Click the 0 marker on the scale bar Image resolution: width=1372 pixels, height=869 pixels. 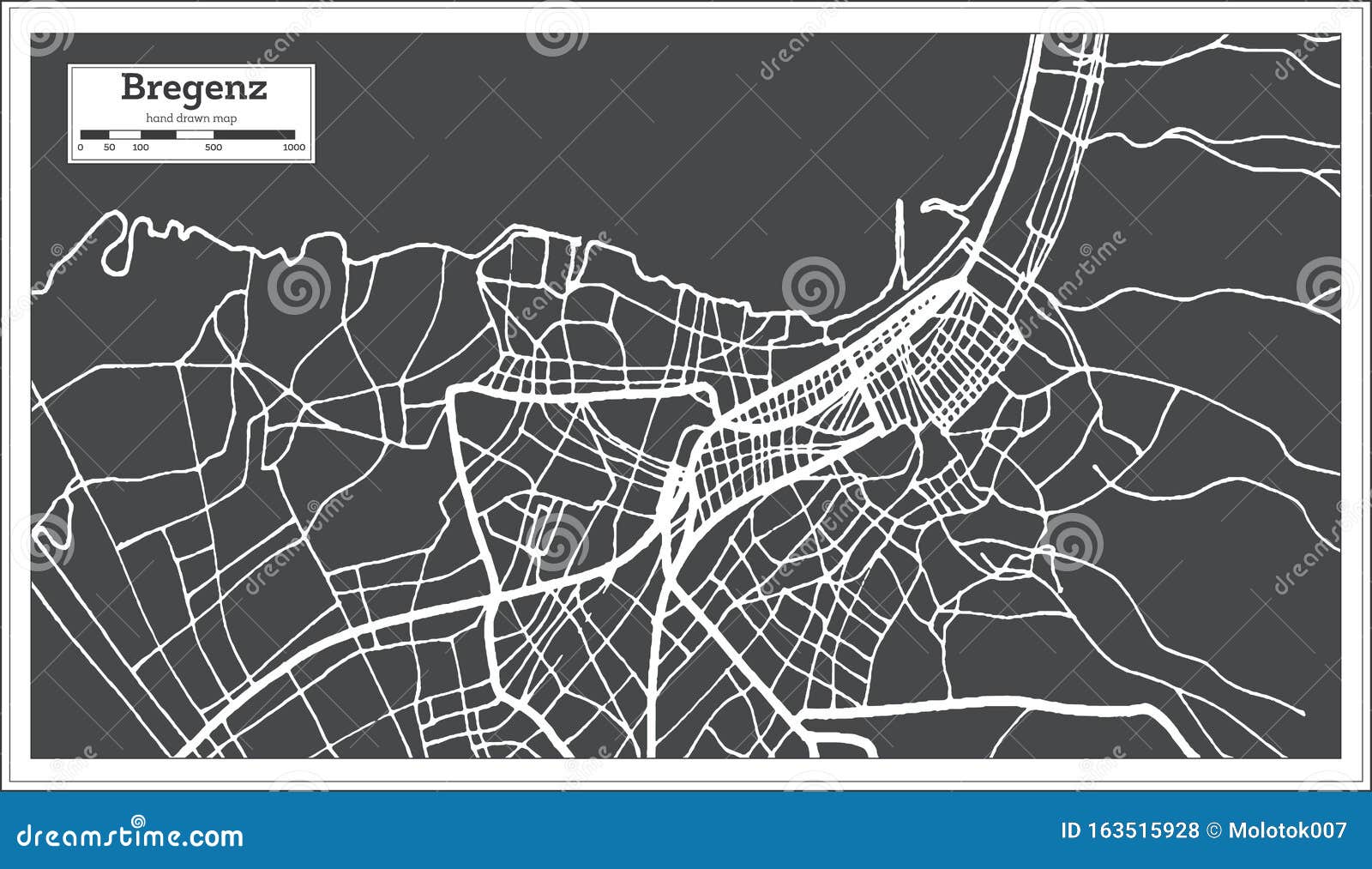81,147
